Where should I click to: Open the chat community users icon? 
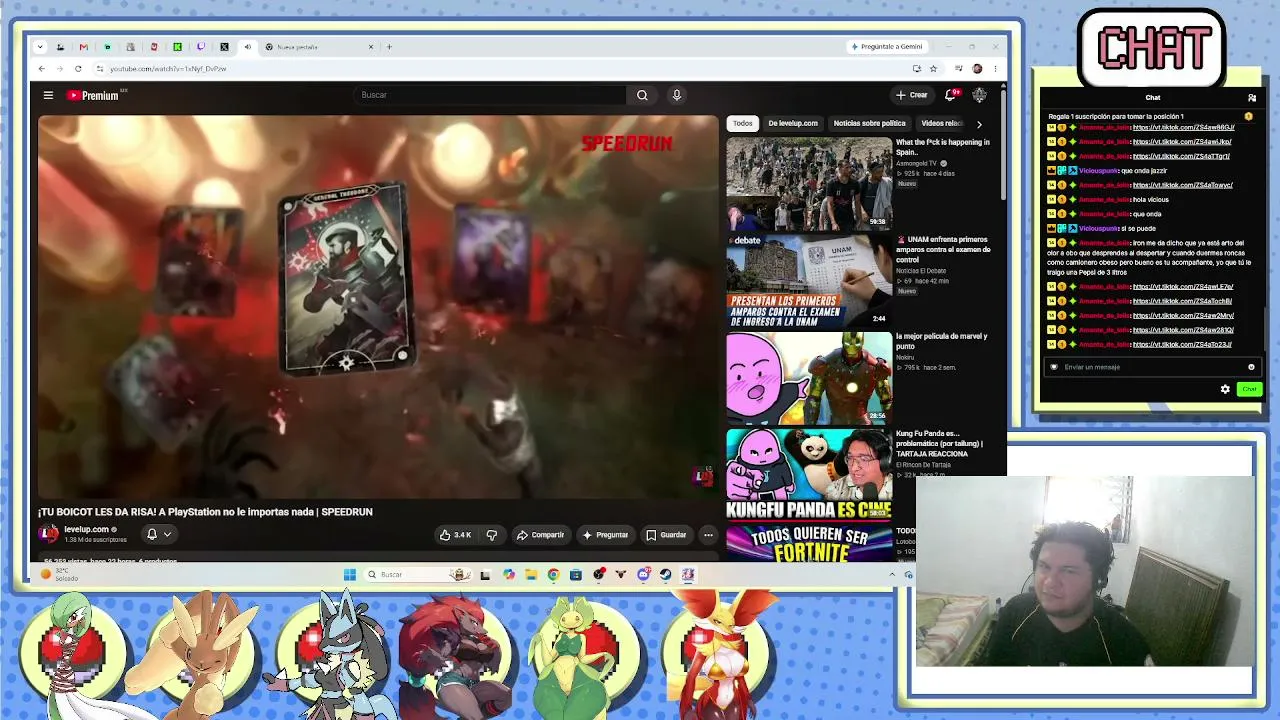(1251, 98)
